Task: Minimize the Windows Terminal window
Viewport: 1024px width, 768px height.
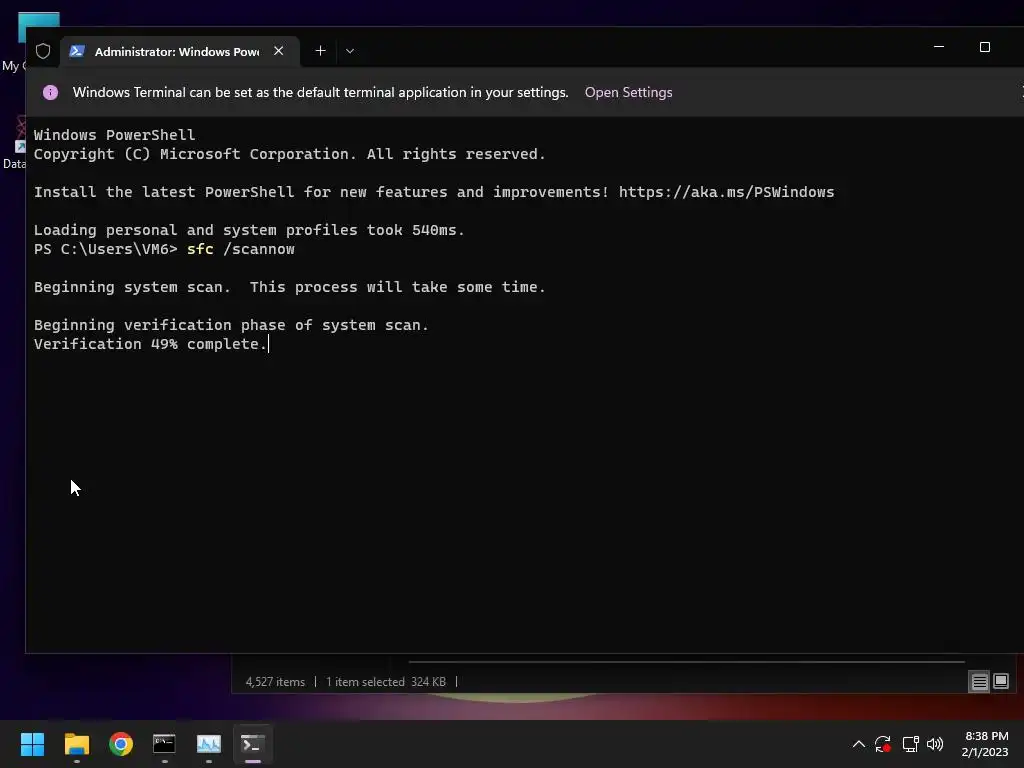Action: pyautogui.click(x=938, y=47)
